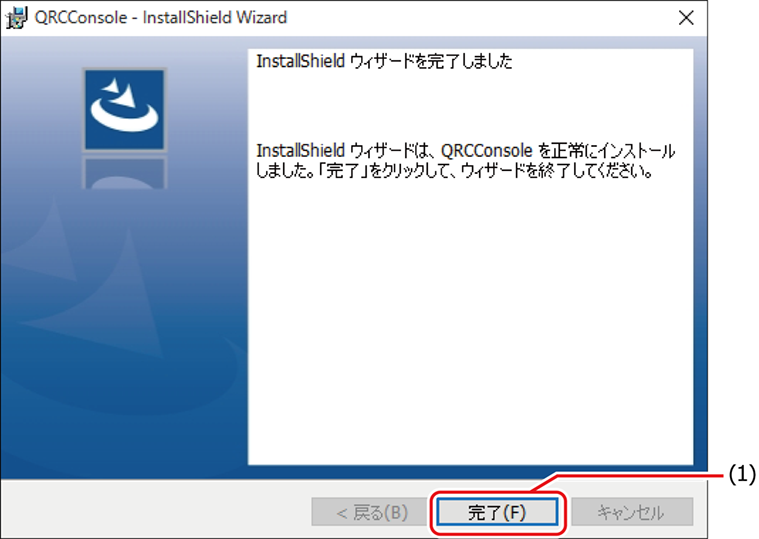Click the QRCConsole installed successfully message
The width and height of the screenshot is (759, 539).
tap(465, 161)
